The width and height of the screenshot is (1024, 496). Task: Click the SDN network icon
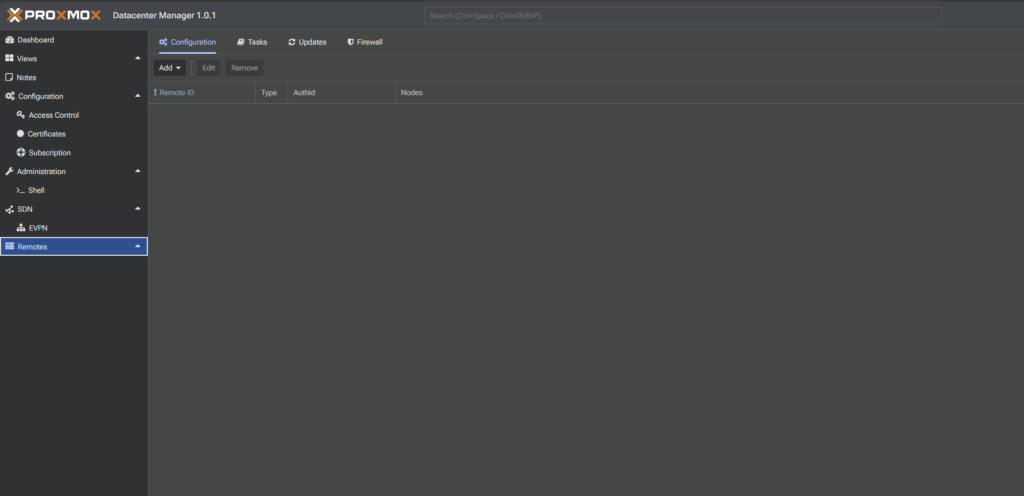9,209
